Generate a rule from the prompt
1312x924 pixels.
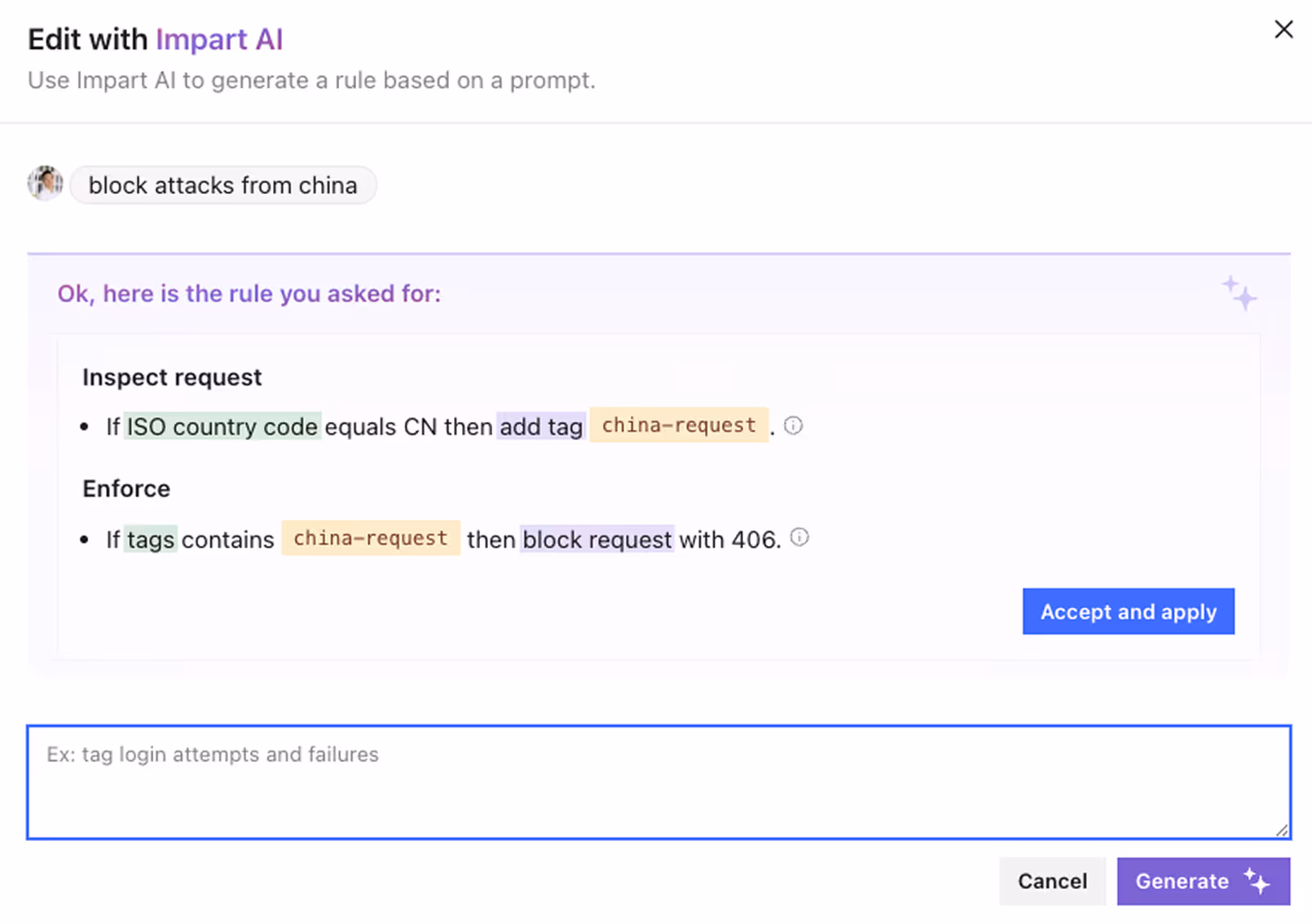pos(1203,881)
